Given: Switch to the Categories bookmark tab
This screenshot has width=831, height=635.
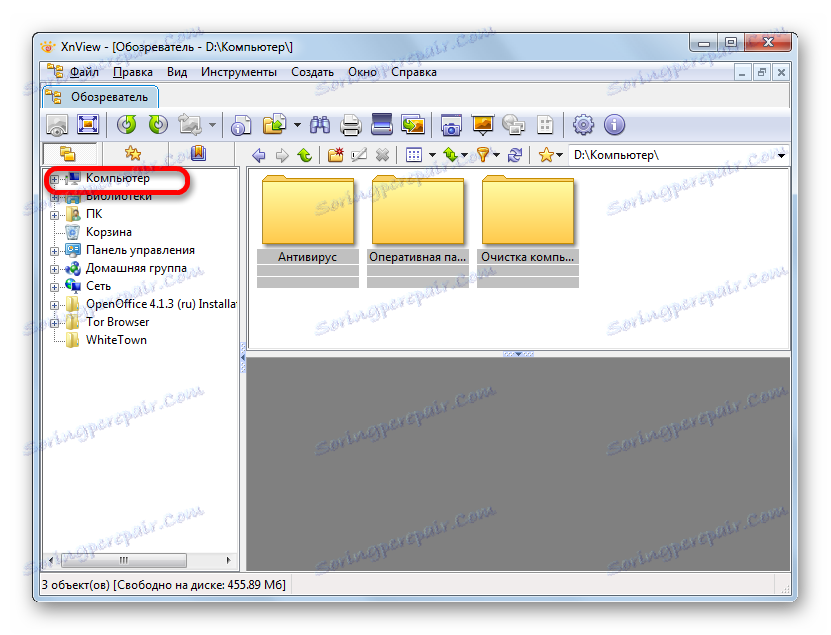Looking at the screenshot, I should [x=199, y=154].
